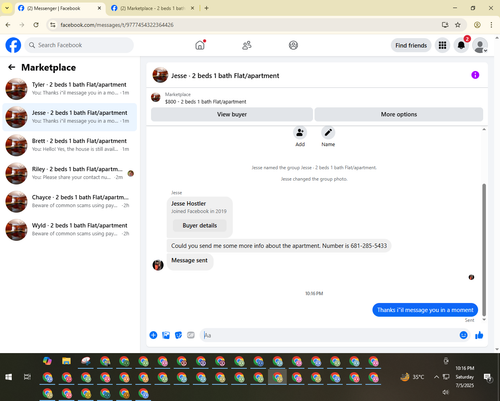Open Riley conversation
500x401 pixels.
tap(70, 173)
